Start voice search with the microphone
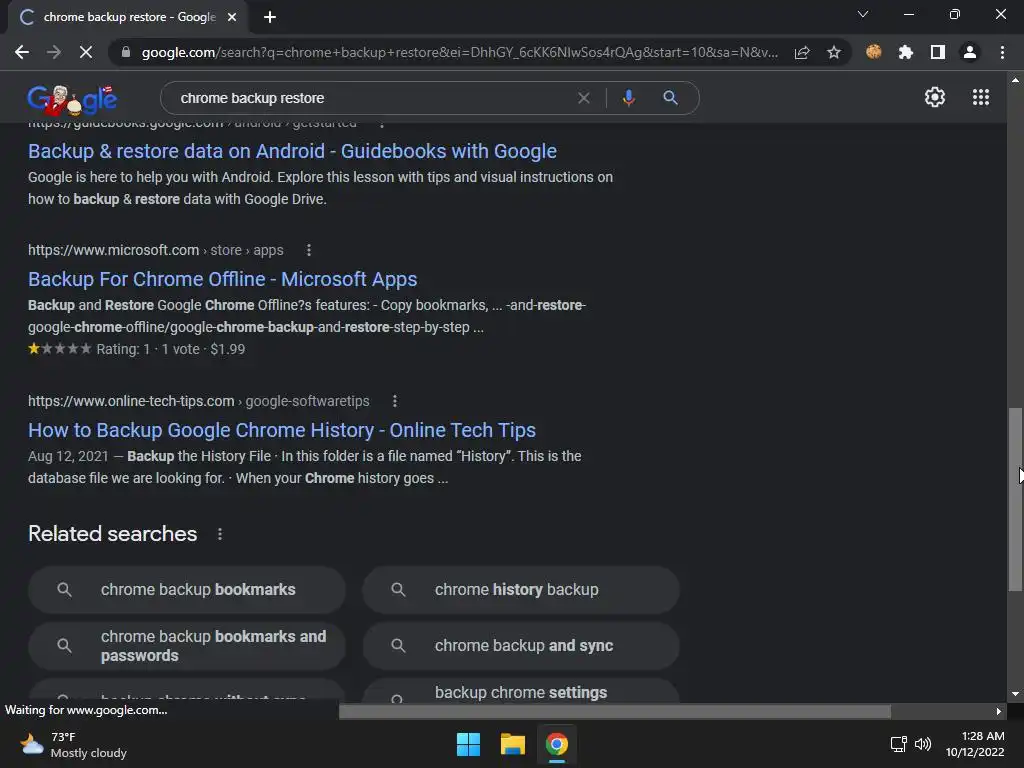Screen dimensions: 1024x768 pos(628,98)
